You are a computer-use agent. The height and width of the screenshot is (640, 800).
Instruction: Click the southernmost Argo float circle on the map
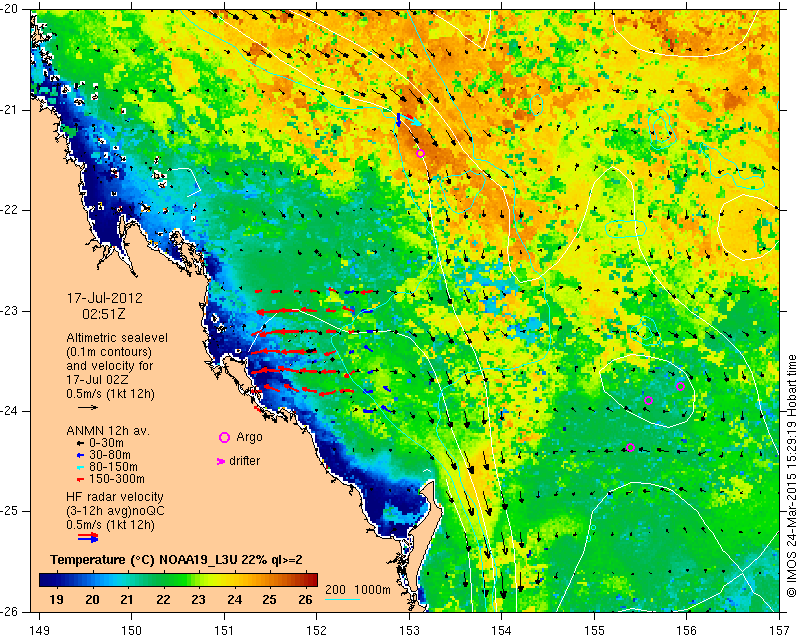click(x=630, y=448)
